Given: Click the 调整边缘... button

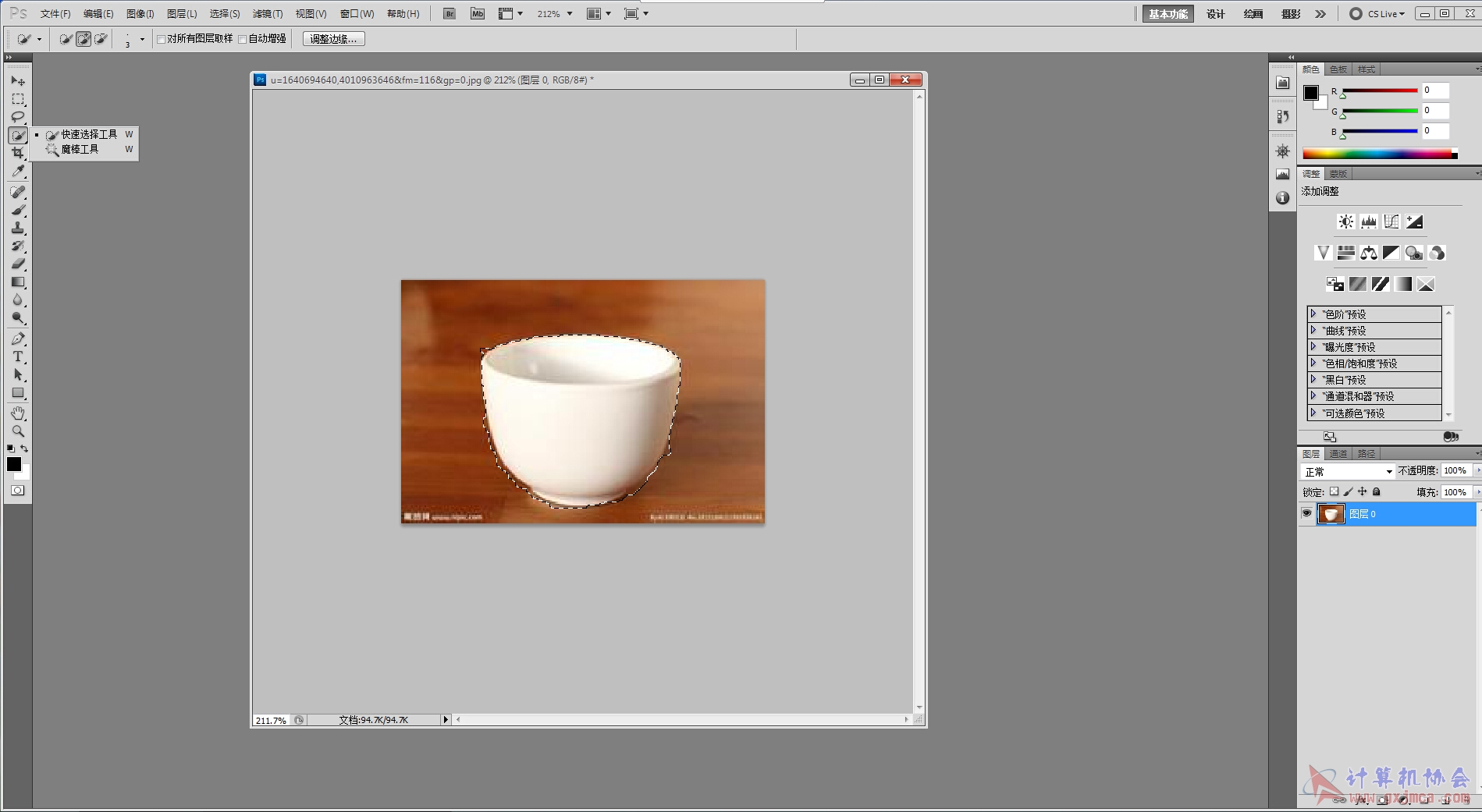Looking at the screenshot, I should click(x=333, y=39).
